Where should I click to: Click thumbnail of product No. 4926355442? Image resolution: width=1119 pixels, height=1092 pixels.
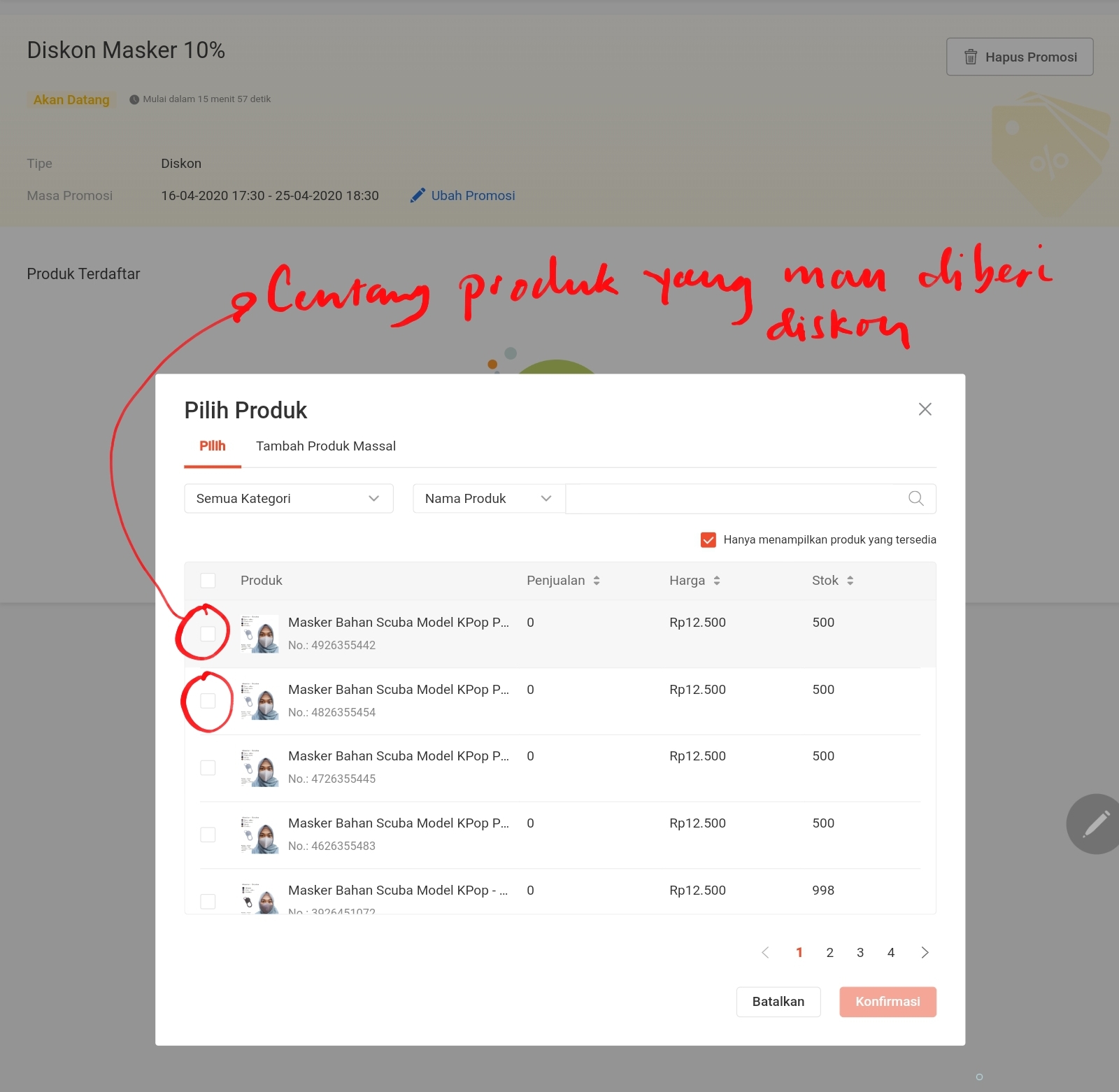[259, 634]
